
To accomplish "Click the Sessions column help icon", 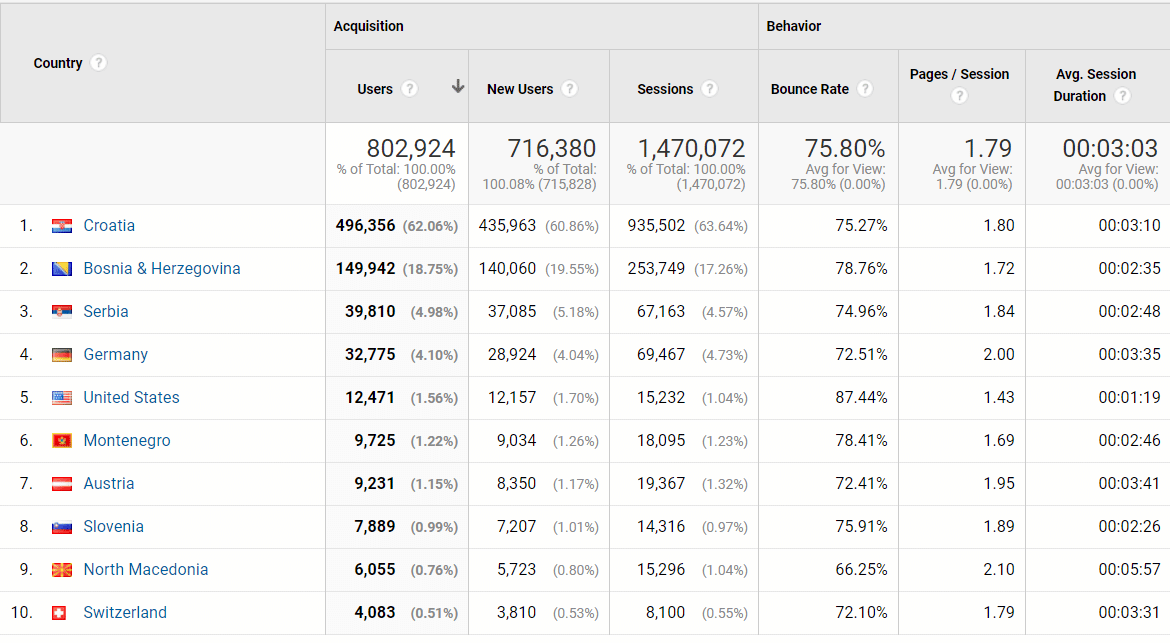I will coord(709,89).
